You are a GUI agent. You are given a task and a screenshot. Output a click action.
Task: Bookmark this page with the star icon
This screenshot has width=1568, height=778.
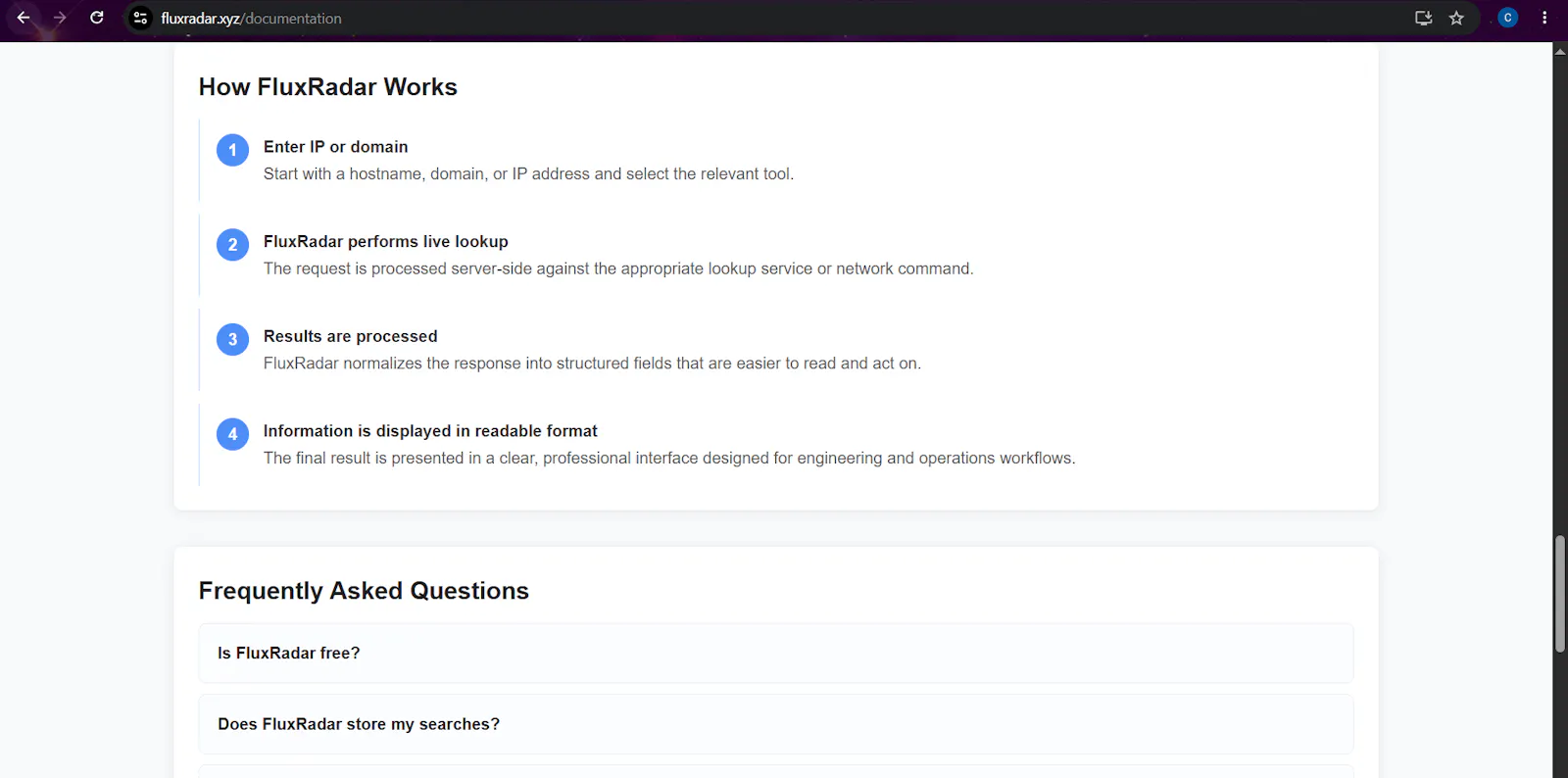pos(1457,18)
